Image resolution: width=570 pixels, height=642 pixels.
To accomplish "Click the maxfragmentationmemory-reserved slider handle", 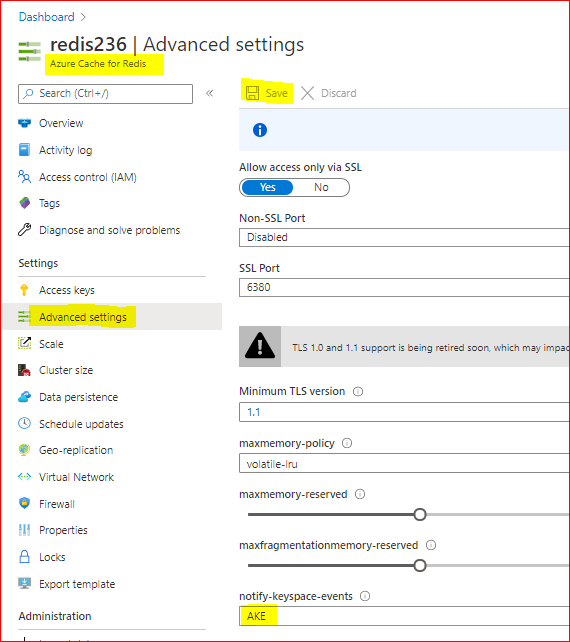I will tap(420, 565).
